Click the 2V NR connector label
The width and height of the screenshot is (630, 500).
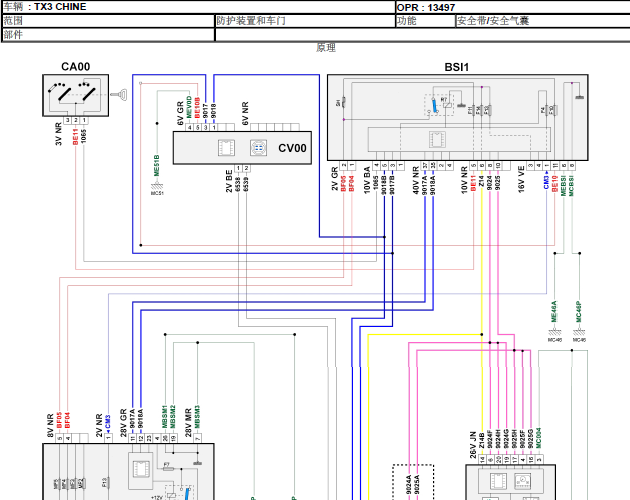click(99, 426)
